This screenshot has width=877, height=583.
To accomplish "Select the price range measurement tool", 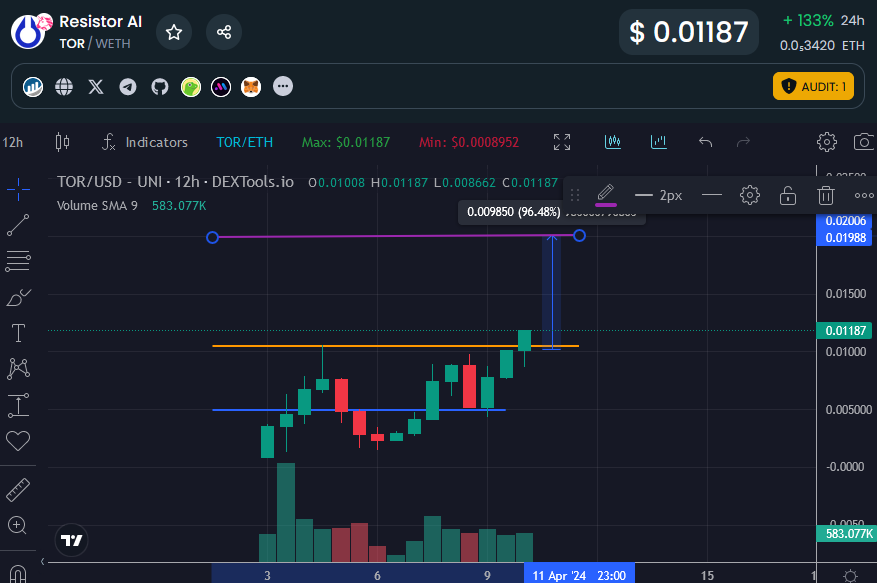I will tap(18, 405).
